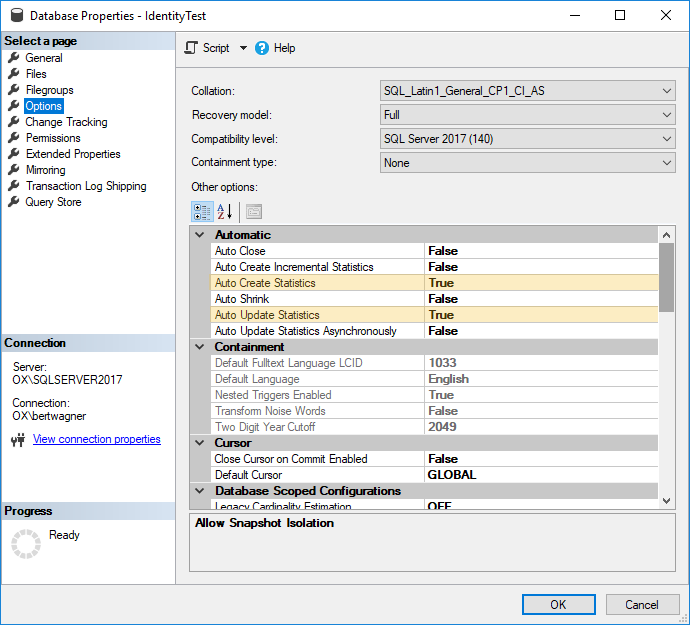The height and width of the screenshot is (625, 690).
Task: Click the connection plug icon
Action: click(18, 440)
